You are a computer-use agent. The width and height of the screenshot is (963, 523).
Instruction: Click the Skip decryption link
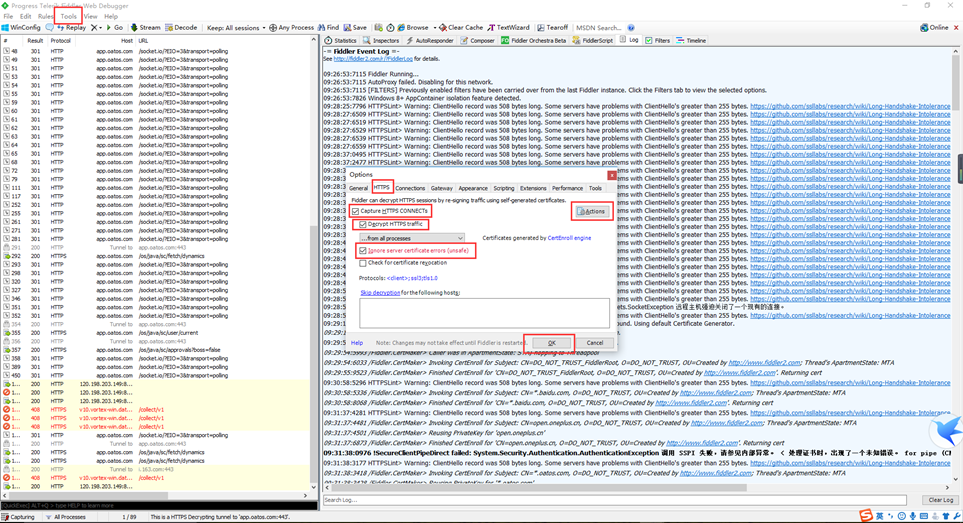(380, 293)
